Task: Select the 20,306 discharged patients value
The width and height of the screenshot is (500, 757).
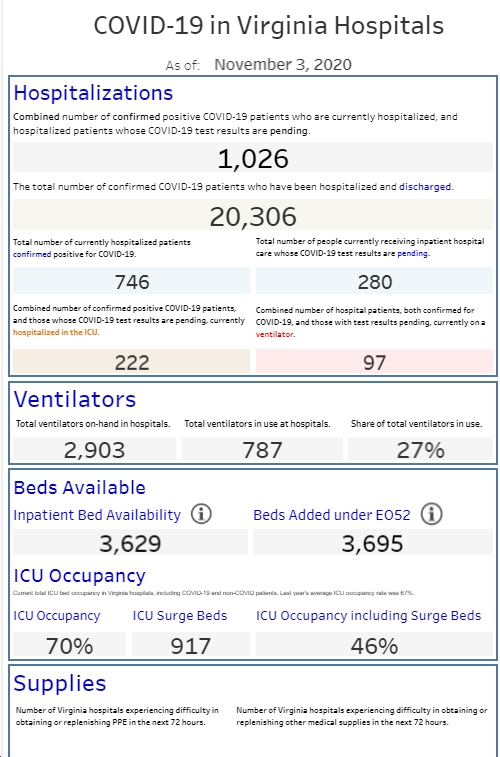Action: click(253, 216)
